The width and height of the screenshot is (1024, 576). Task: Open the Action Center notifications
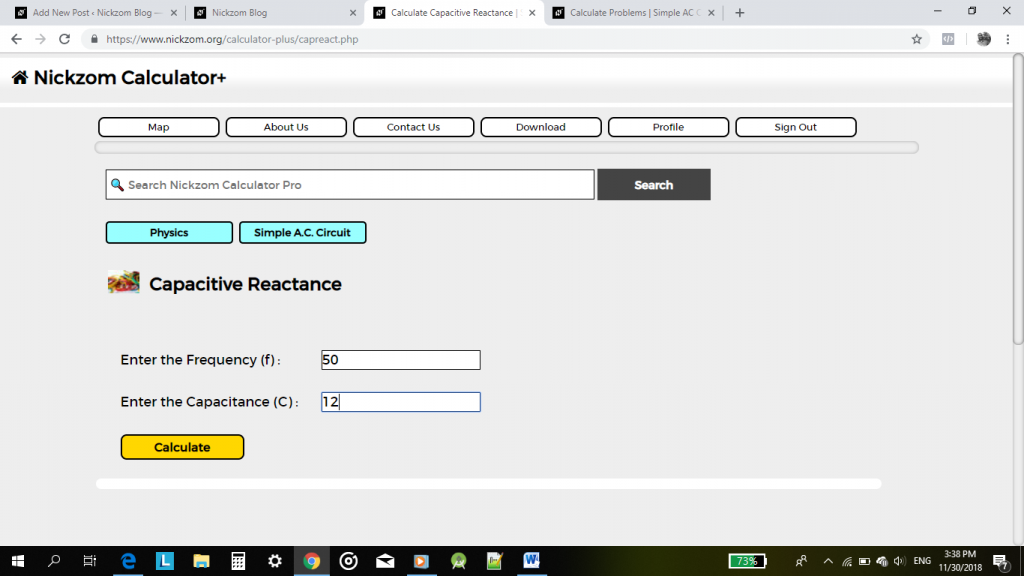[x=1000, y=561]
